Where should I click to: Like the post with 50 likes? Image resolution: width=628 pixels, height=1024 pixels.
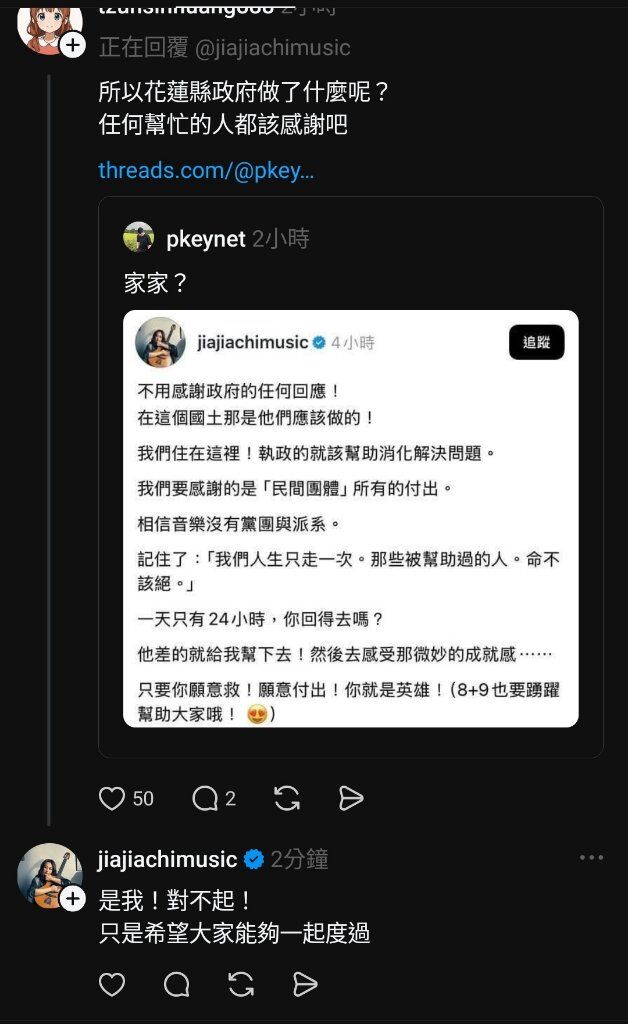pyautogui.click(x=112, y=798)
